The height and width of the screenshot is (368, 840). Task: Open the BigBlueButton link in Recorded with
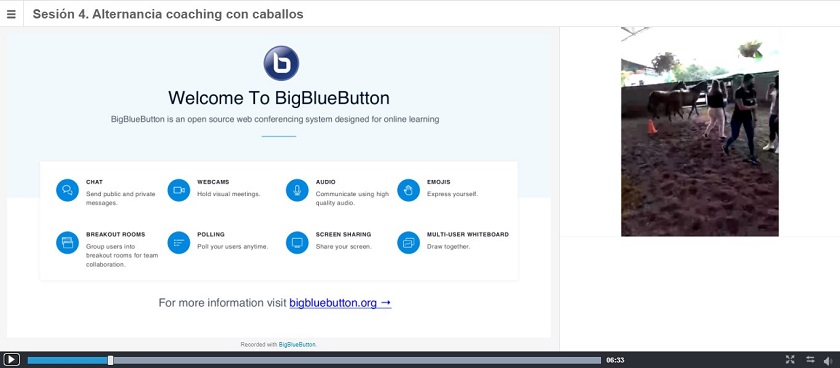coord(297,344)
